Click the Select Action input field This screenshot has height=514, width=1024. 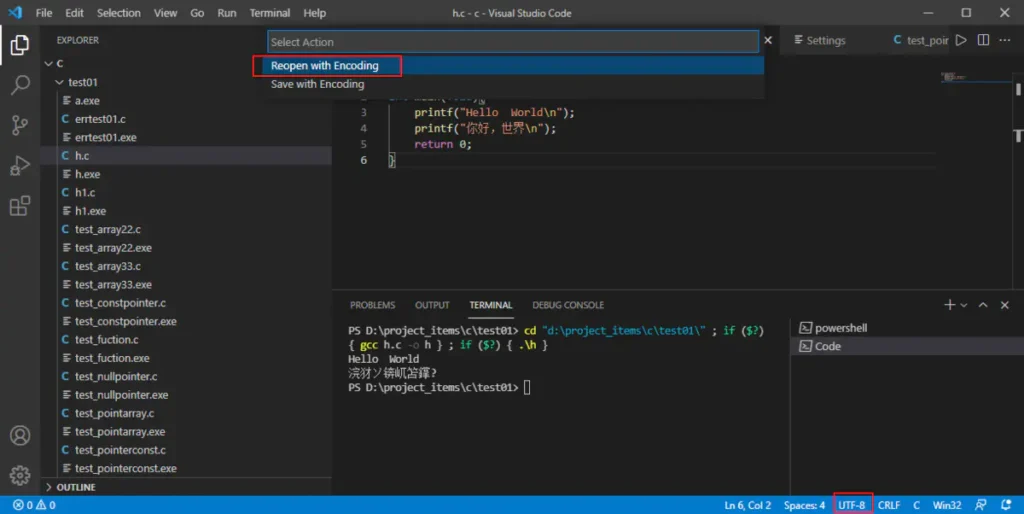coord(513,42)
